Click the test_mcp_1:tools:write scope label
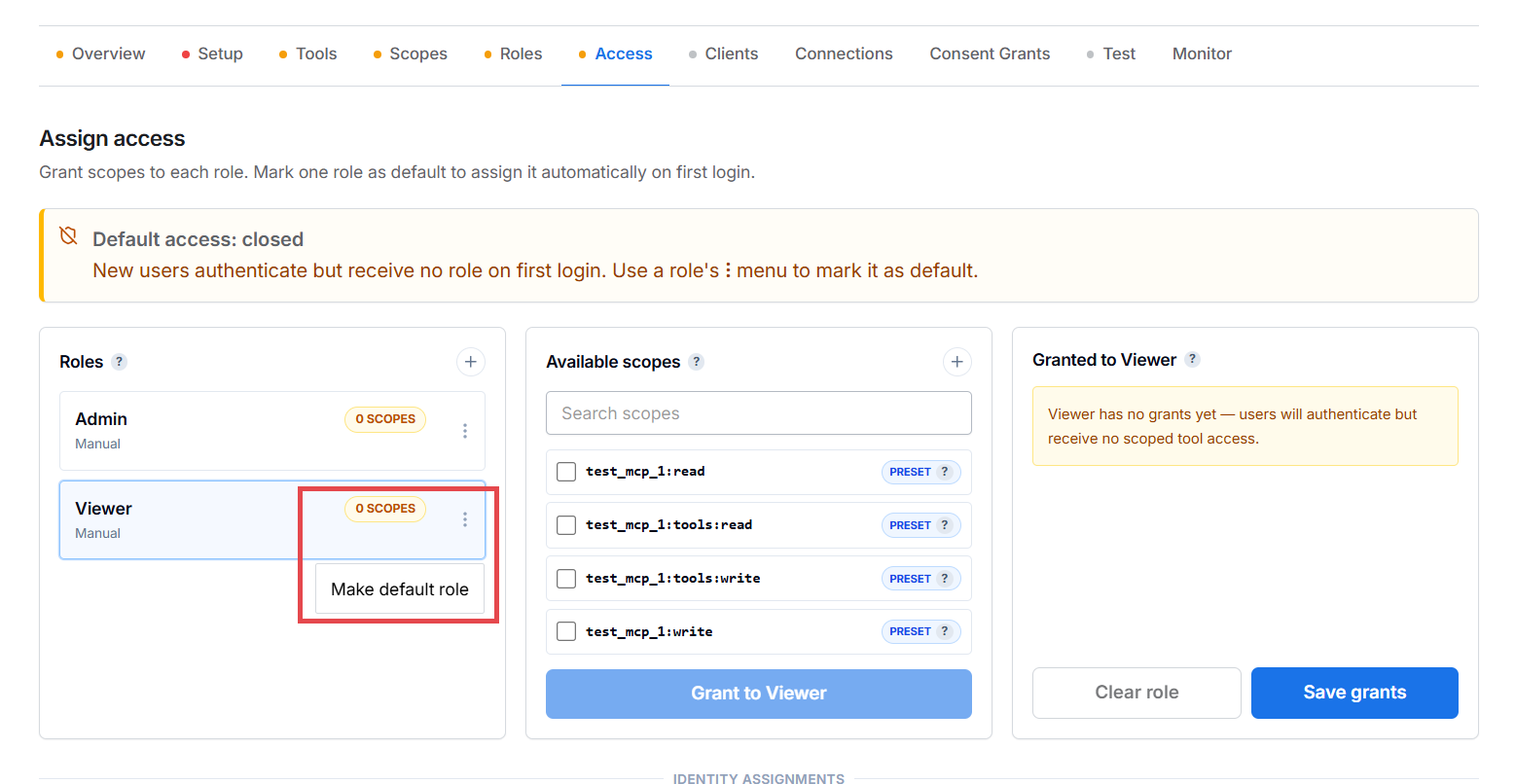This screenshot has width=1515, height=784. click(673, 579)
